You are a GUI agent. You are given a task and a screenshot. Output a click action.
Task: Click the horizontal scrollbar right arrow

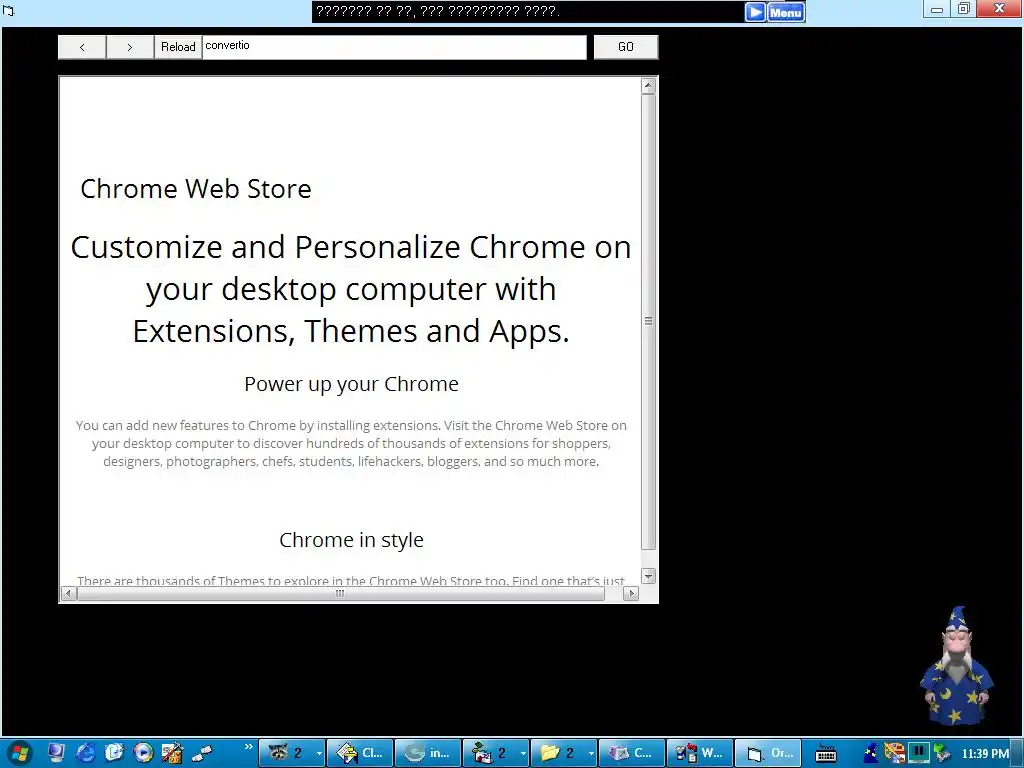631,594
